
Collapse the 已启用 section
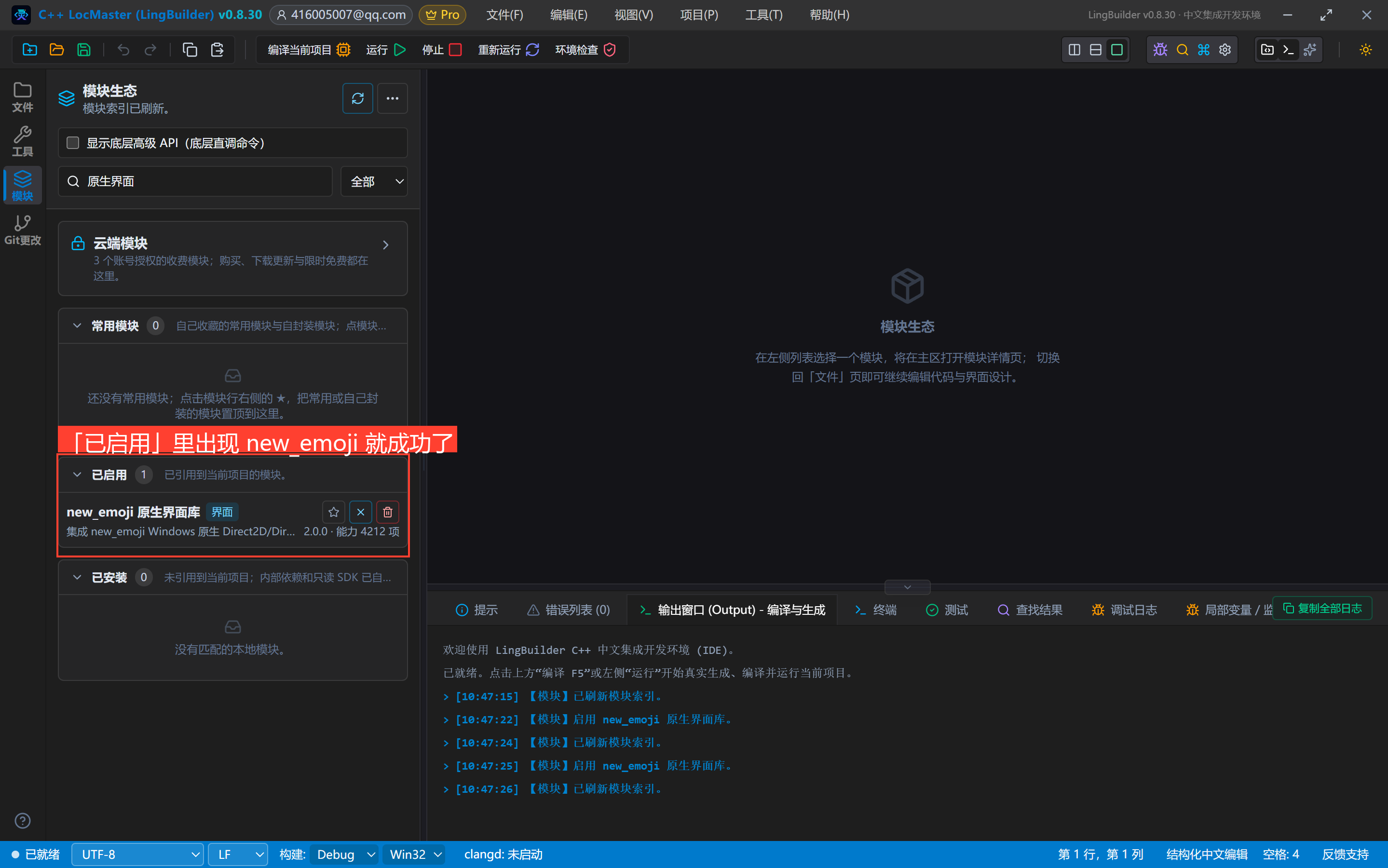tap(77, 475)
